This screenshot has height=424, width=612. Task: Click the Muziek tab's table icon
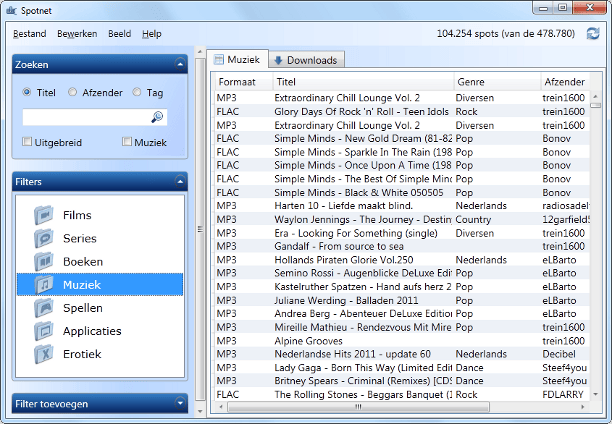(219, 60)
